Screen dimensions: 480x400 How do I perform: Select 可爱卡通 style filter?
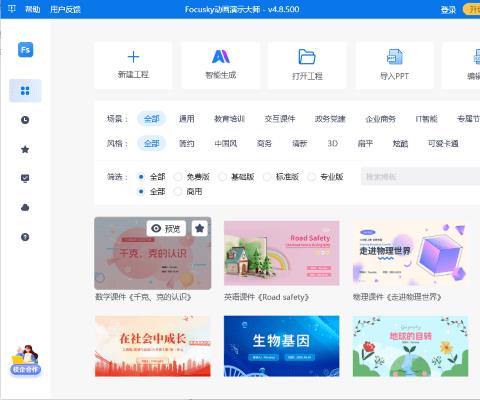tap(443, 144)
